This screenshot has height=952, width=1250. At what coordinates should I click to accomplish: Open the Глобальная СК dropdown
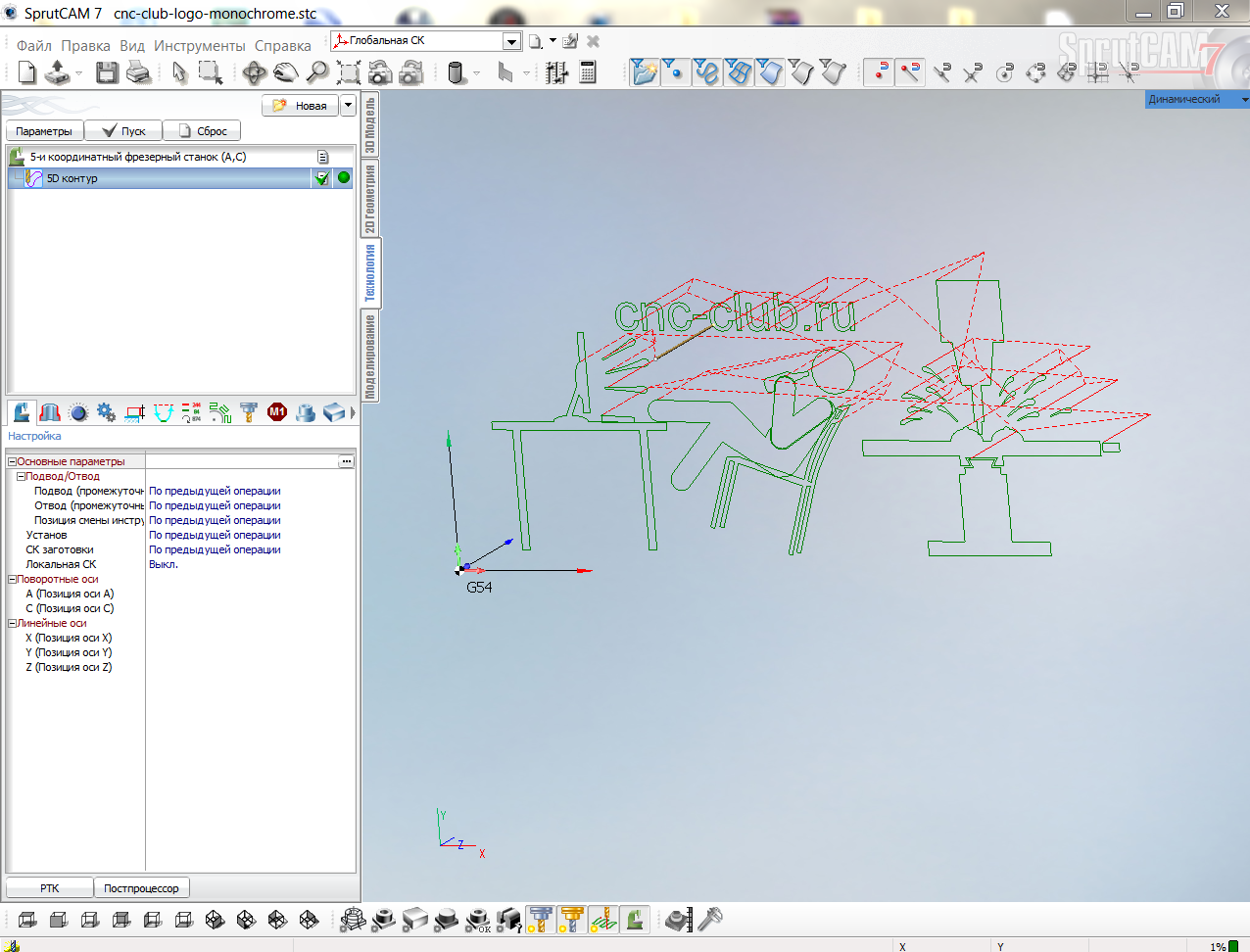click(511, 41)
